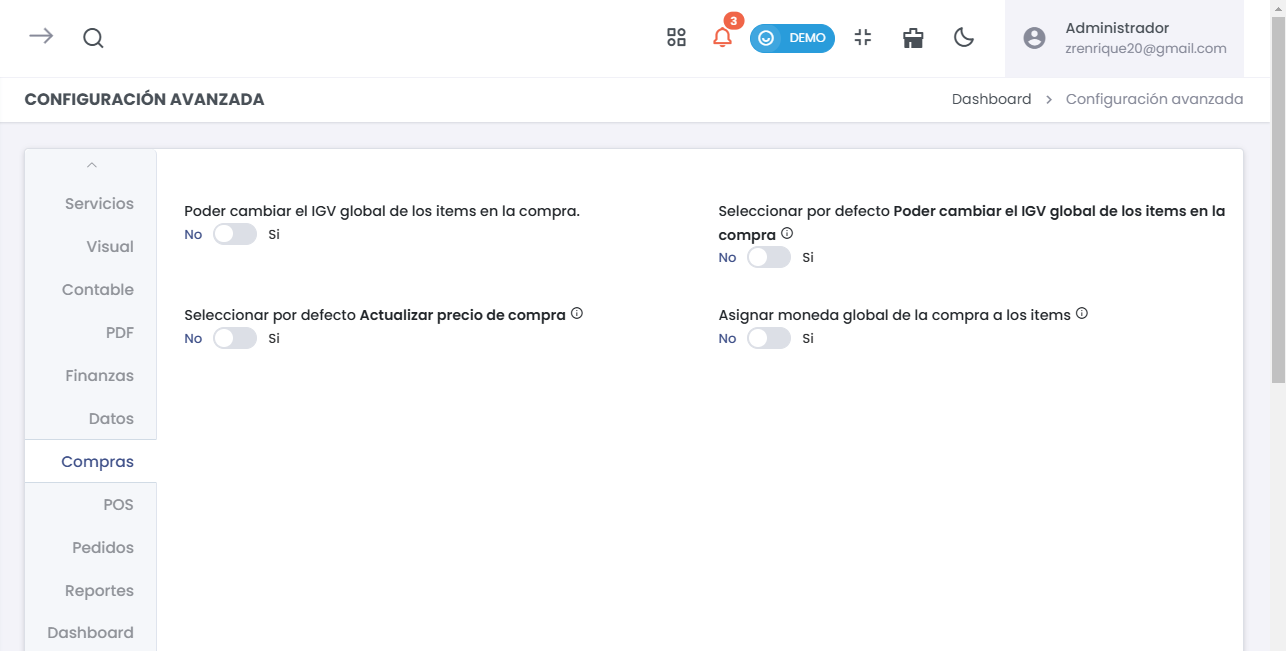
Task: Click the DEMO environment badge
Action: (792, 38)
